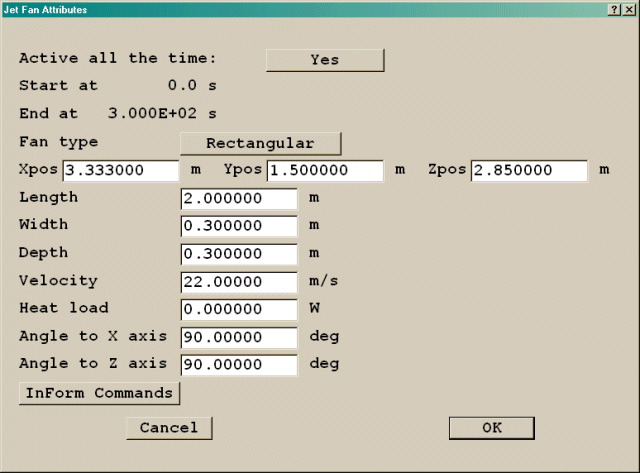Select the Ypos value field
Viewport: 640px width, 473px height.
[x=325, y=171]
